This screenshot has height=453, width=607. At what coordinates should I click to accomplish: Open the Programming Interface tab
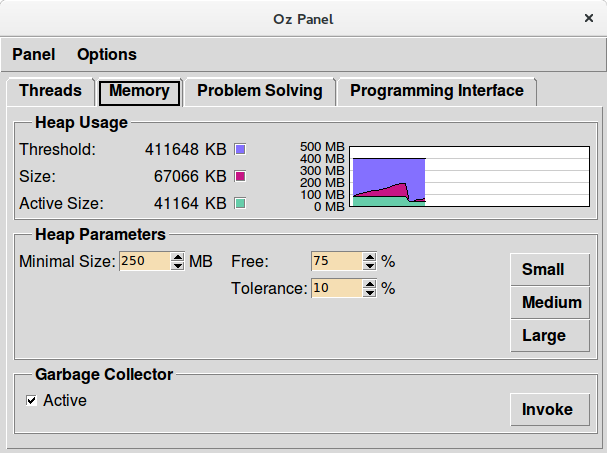[x=437, y=91]
